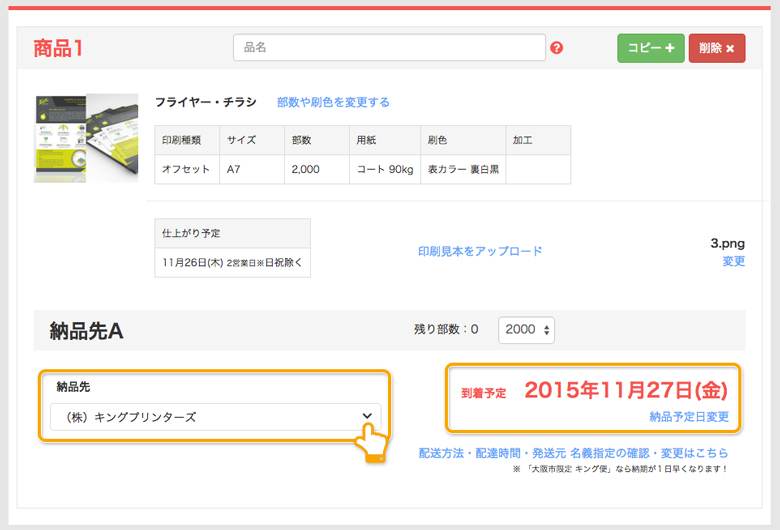Click the 2015年11月27日(金) arrival date
Screen dimensions: 780x530
tap(625, 390)
